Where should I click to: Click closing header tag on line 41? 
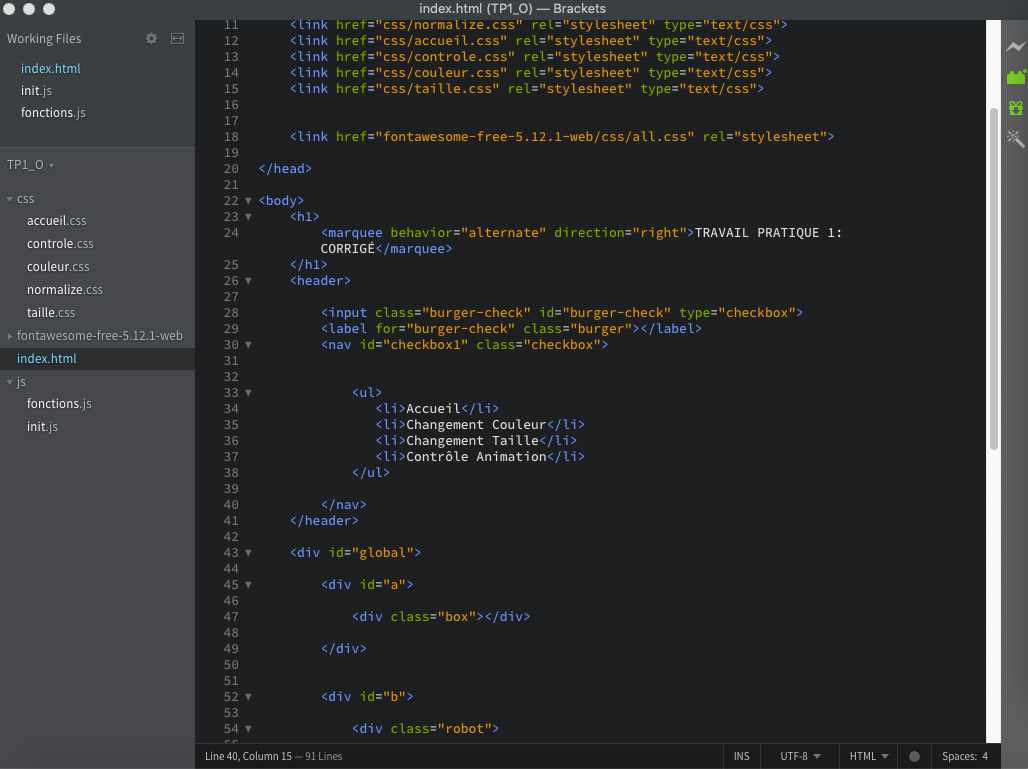pyautogui.click(x=324, y=521)
